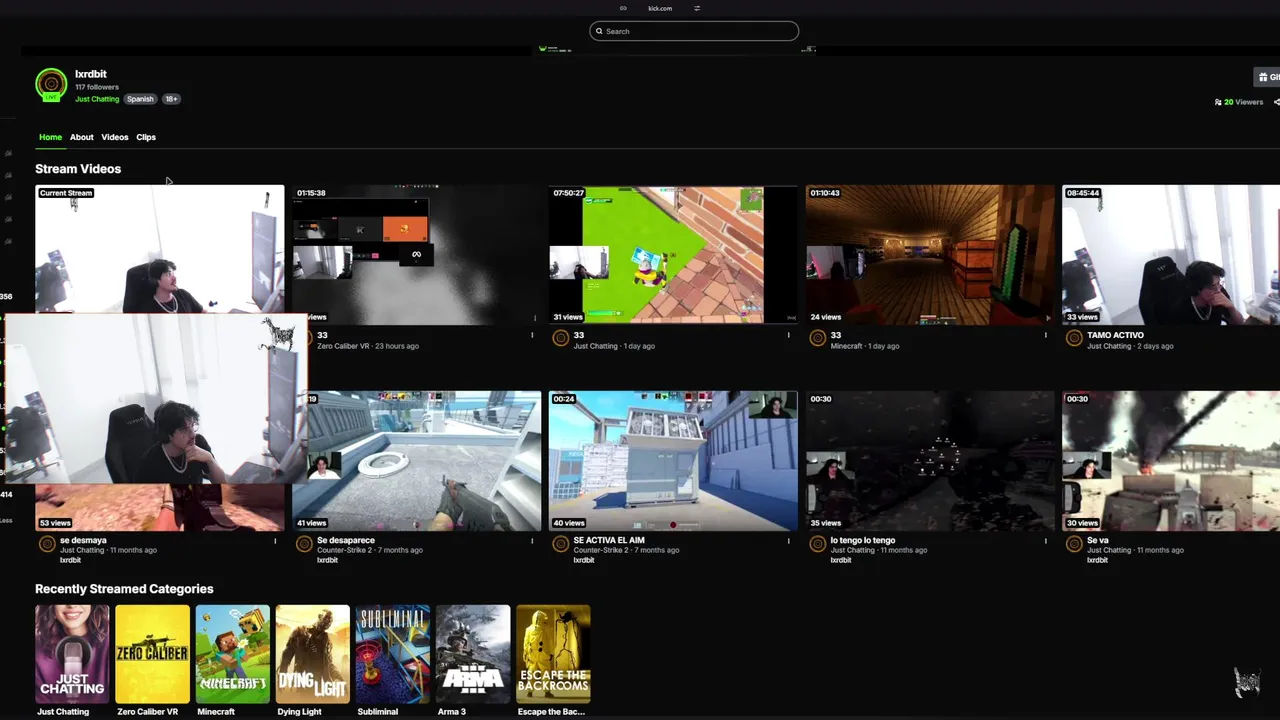Image resolution: width=1280 pixels, height=720 pixels.
Task: Click the 'se desmaya' video title
Action: tap(83, 540)
